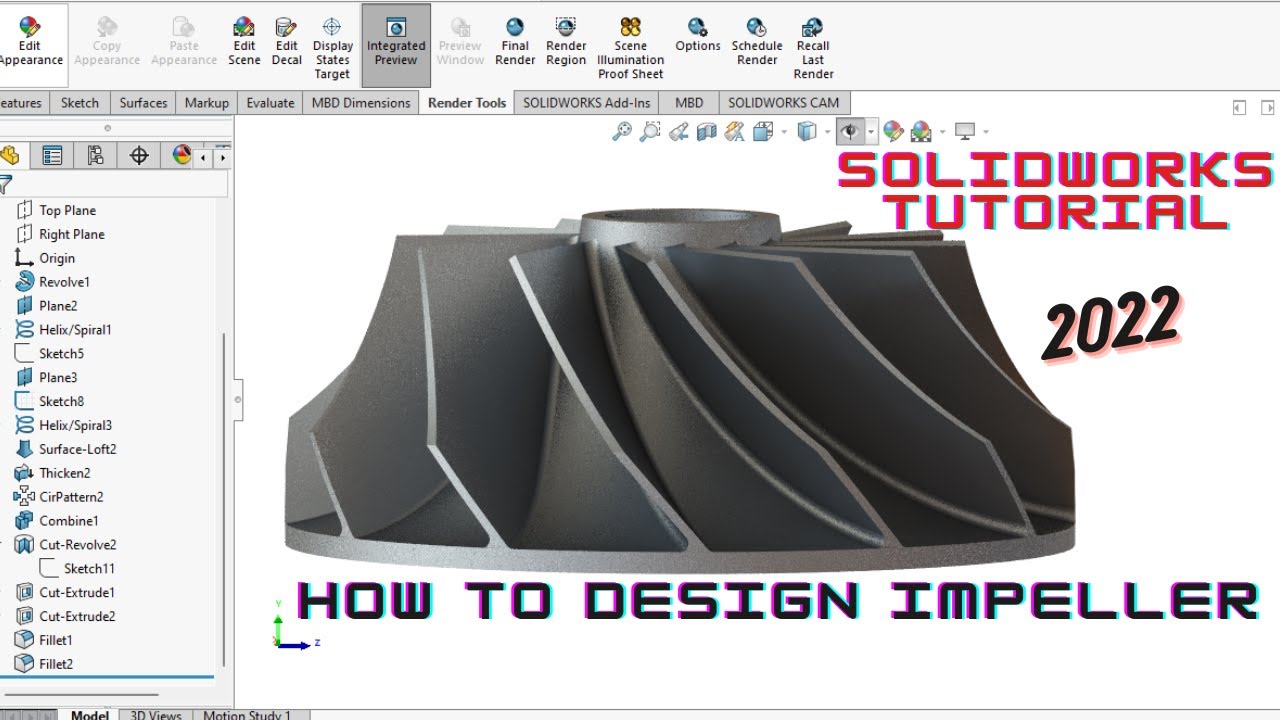Expand the Hide/Show Items dropdown arrow

pyautogui.click(x=871, y=132)
